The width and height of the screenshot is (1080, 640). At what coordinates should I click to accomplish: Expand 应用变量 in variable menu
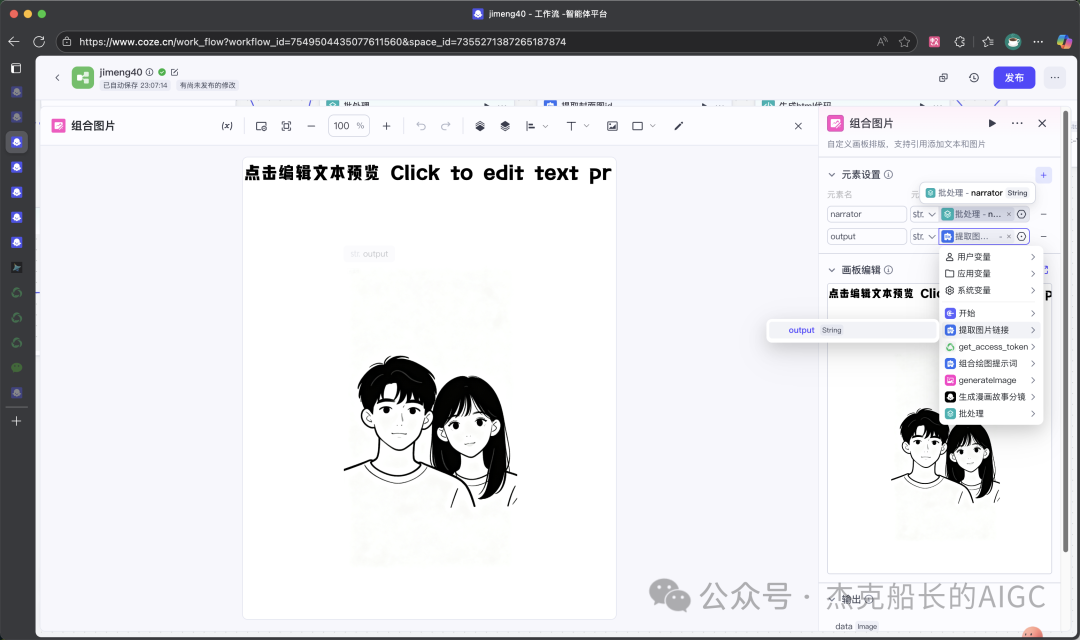tap(991, 273)
